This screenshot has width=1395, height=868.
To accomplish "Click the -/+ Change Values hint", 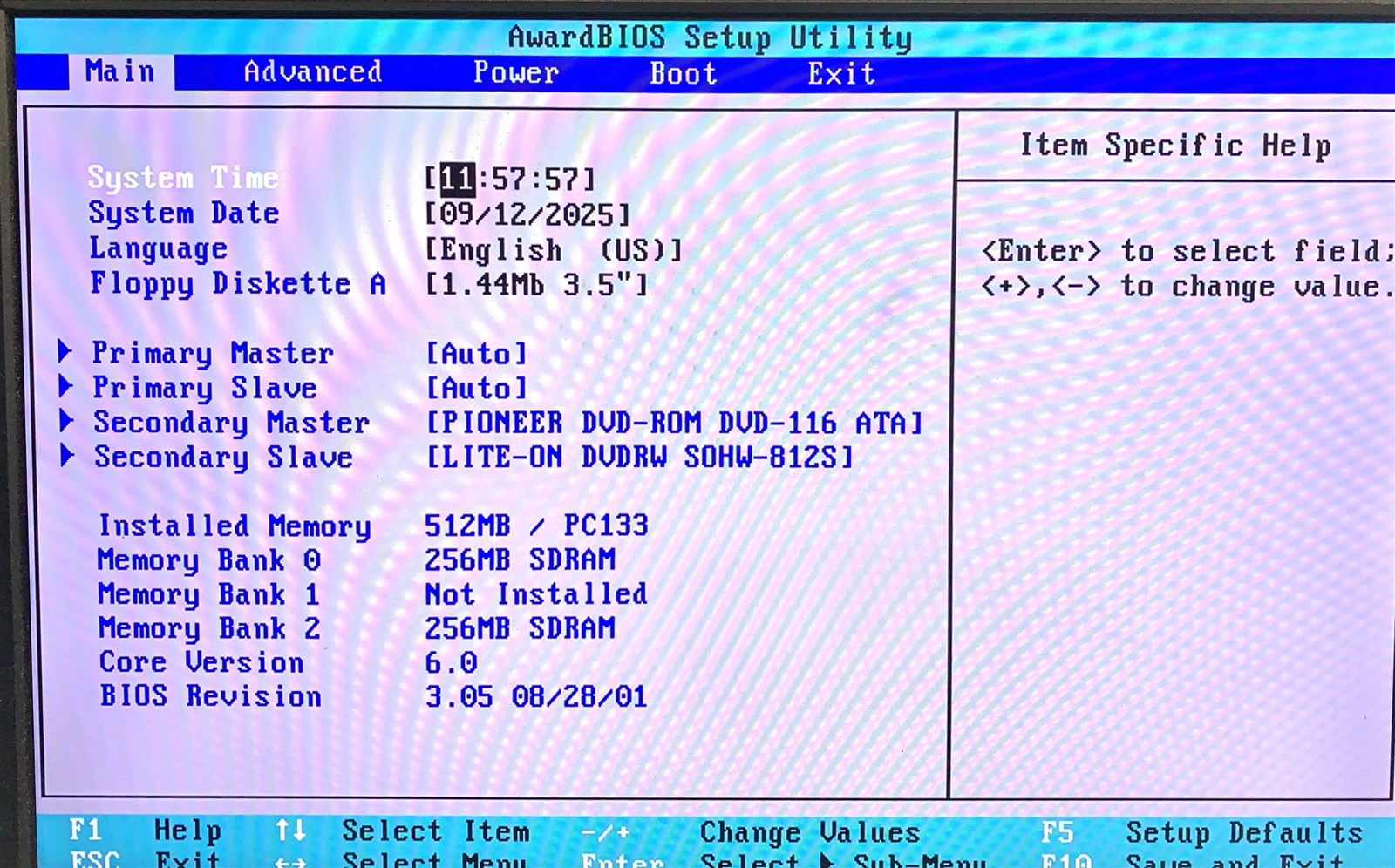I will 751,832.
